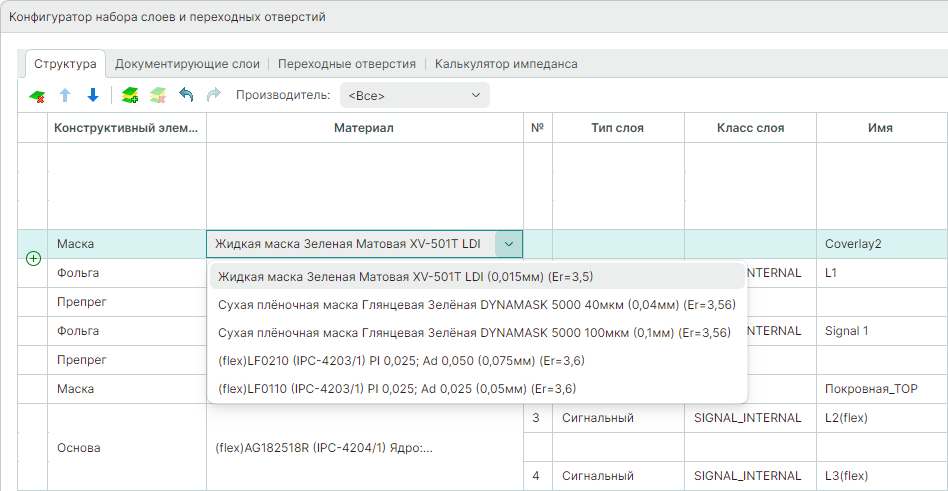Open the Производитель manufacturer dropdown
The width and height of the screenshot is (948, 491).
(414, 96)
